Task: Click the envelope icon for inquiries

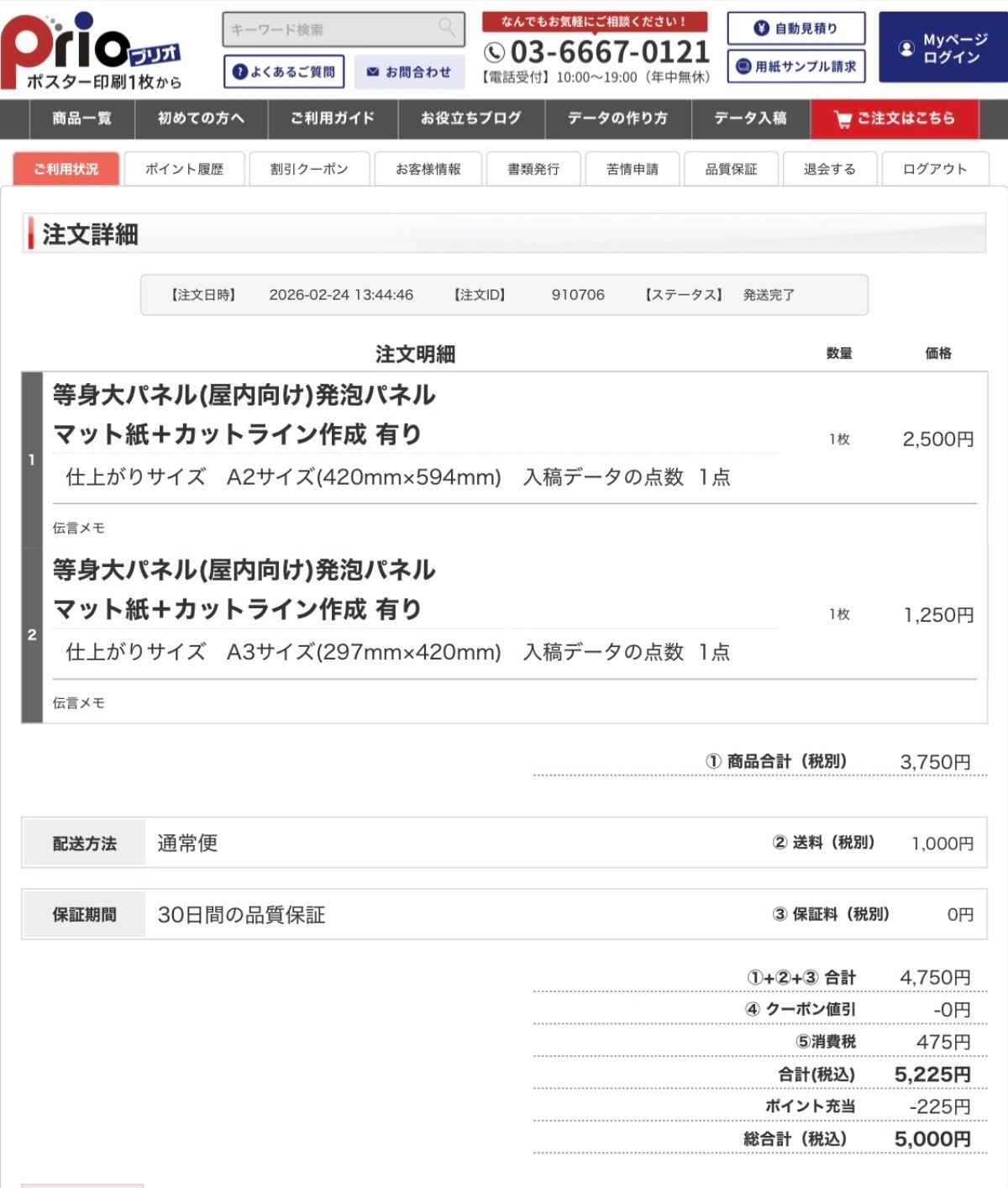Action: (x=372, y=72)
